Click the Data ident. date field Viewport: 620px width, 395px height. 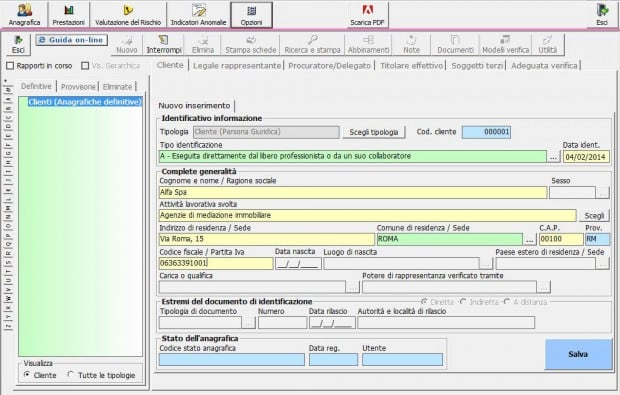586,157
